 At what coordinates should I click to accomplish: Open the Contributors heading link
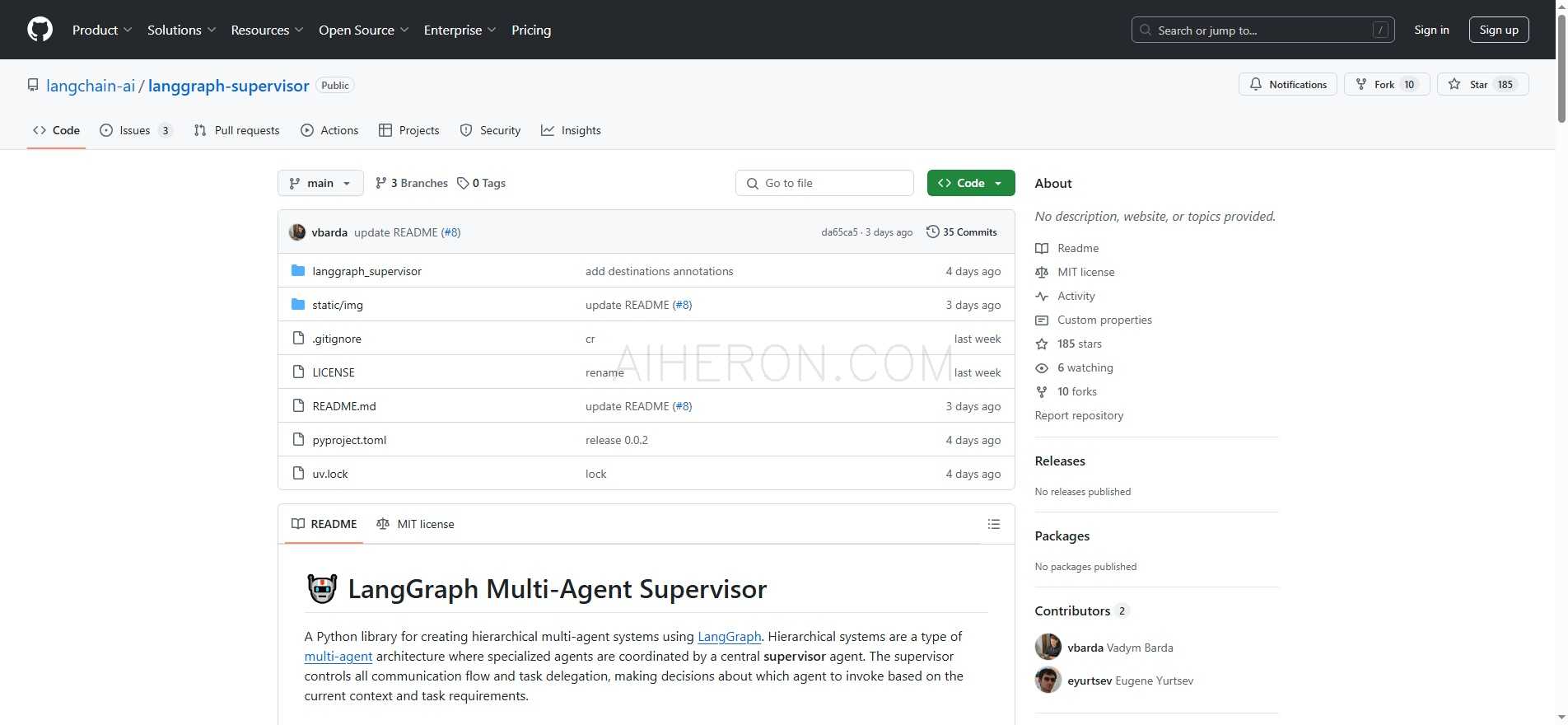[1081, 611]
